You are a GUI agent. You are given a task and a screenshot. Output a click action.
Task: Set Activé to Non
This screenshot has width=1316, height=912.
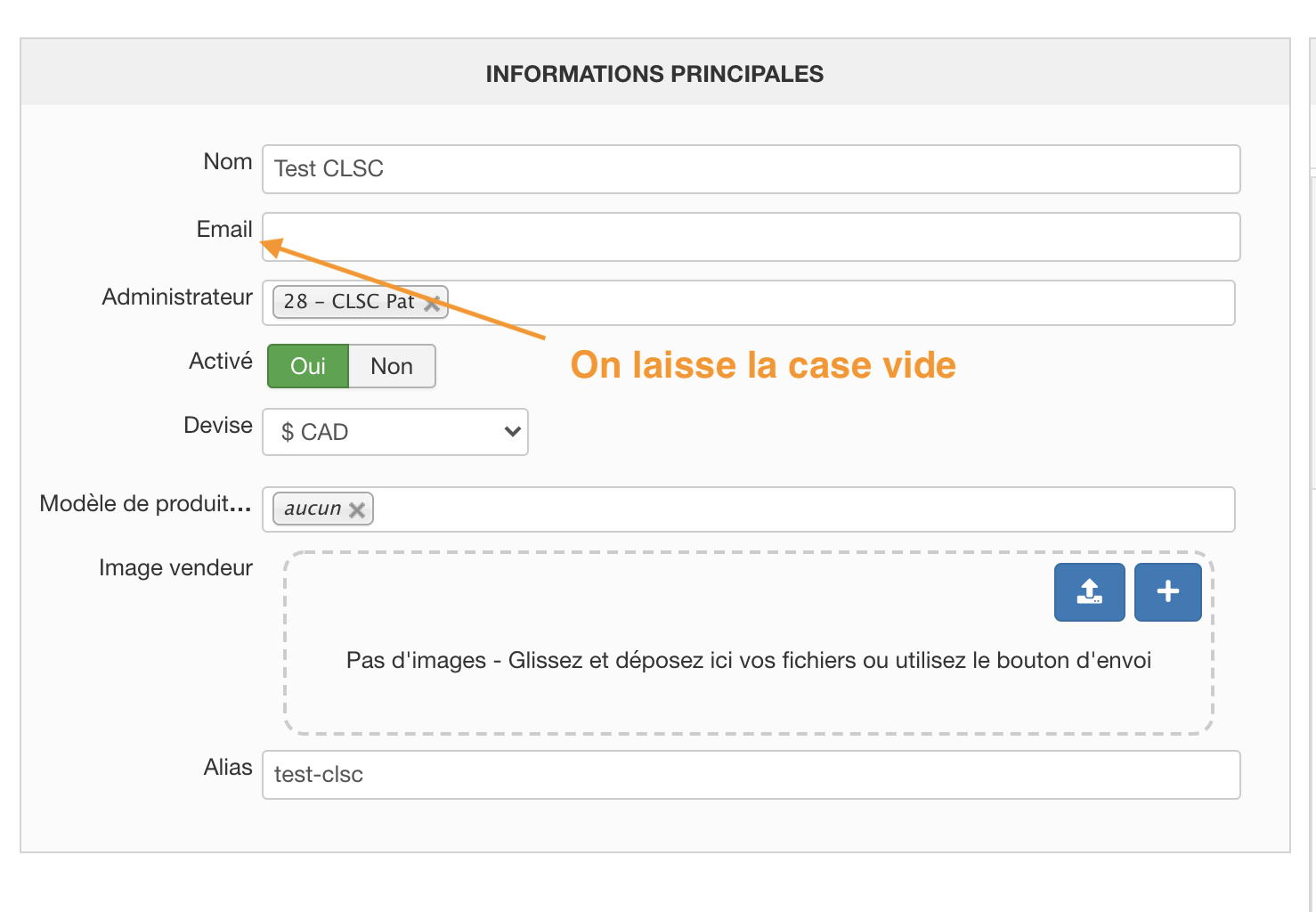point(392,366)
